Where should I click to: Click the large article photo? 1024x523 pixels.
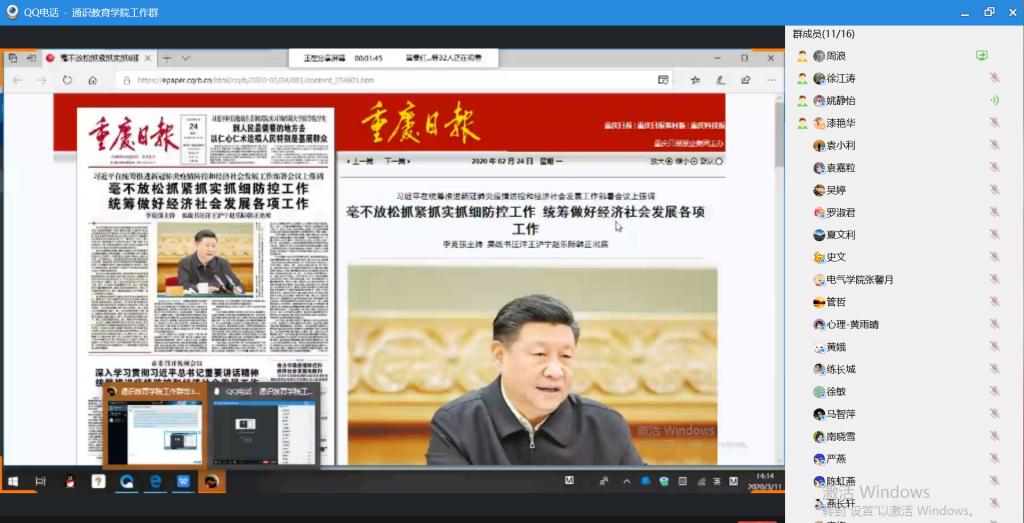532,365
